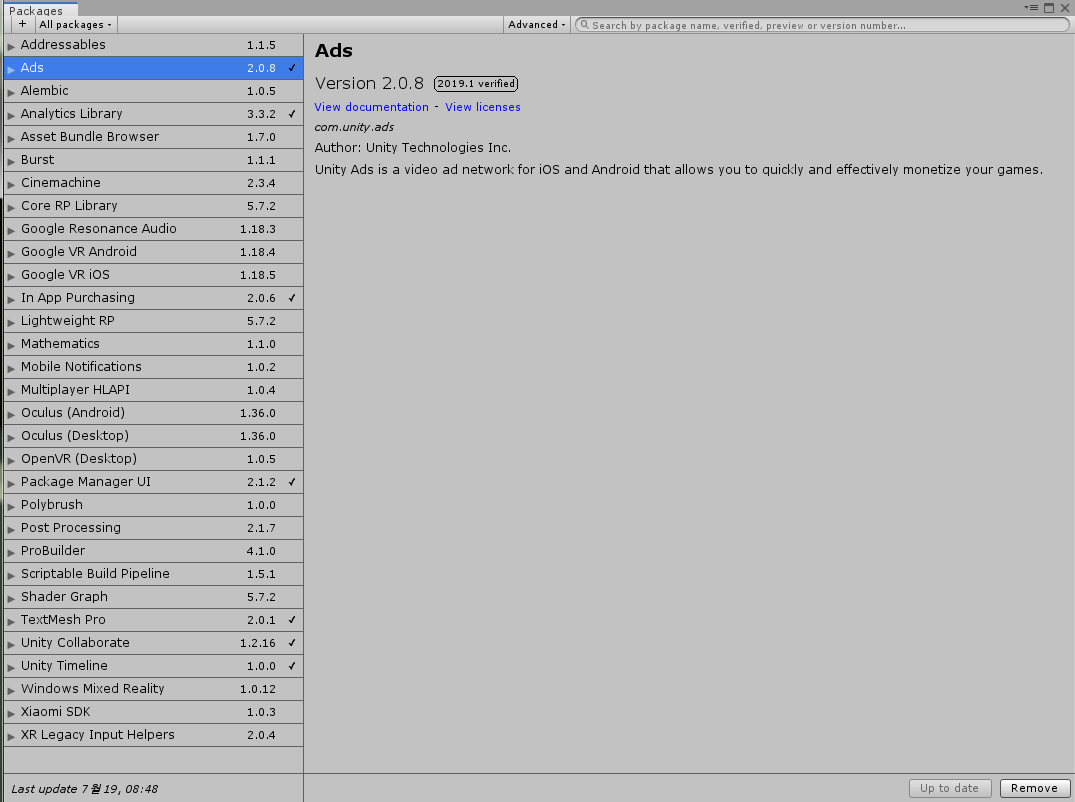This screenshot has width=1075, height=802.
Task: Select the TextMesh Pro package
Action: 154,619
